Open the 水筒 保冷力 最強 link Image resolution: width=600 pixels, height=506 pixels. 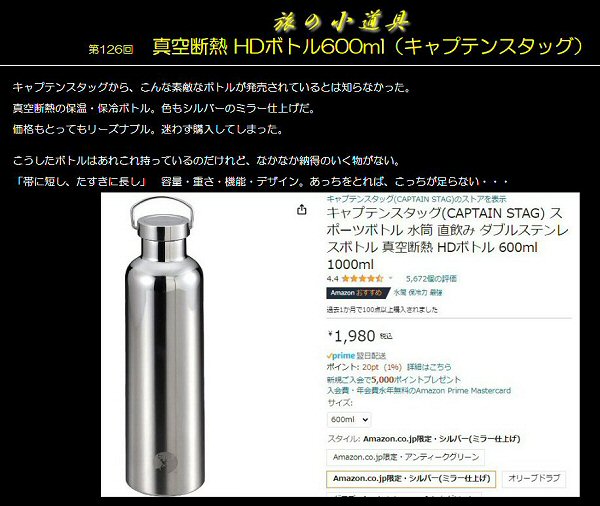point(418,293)
